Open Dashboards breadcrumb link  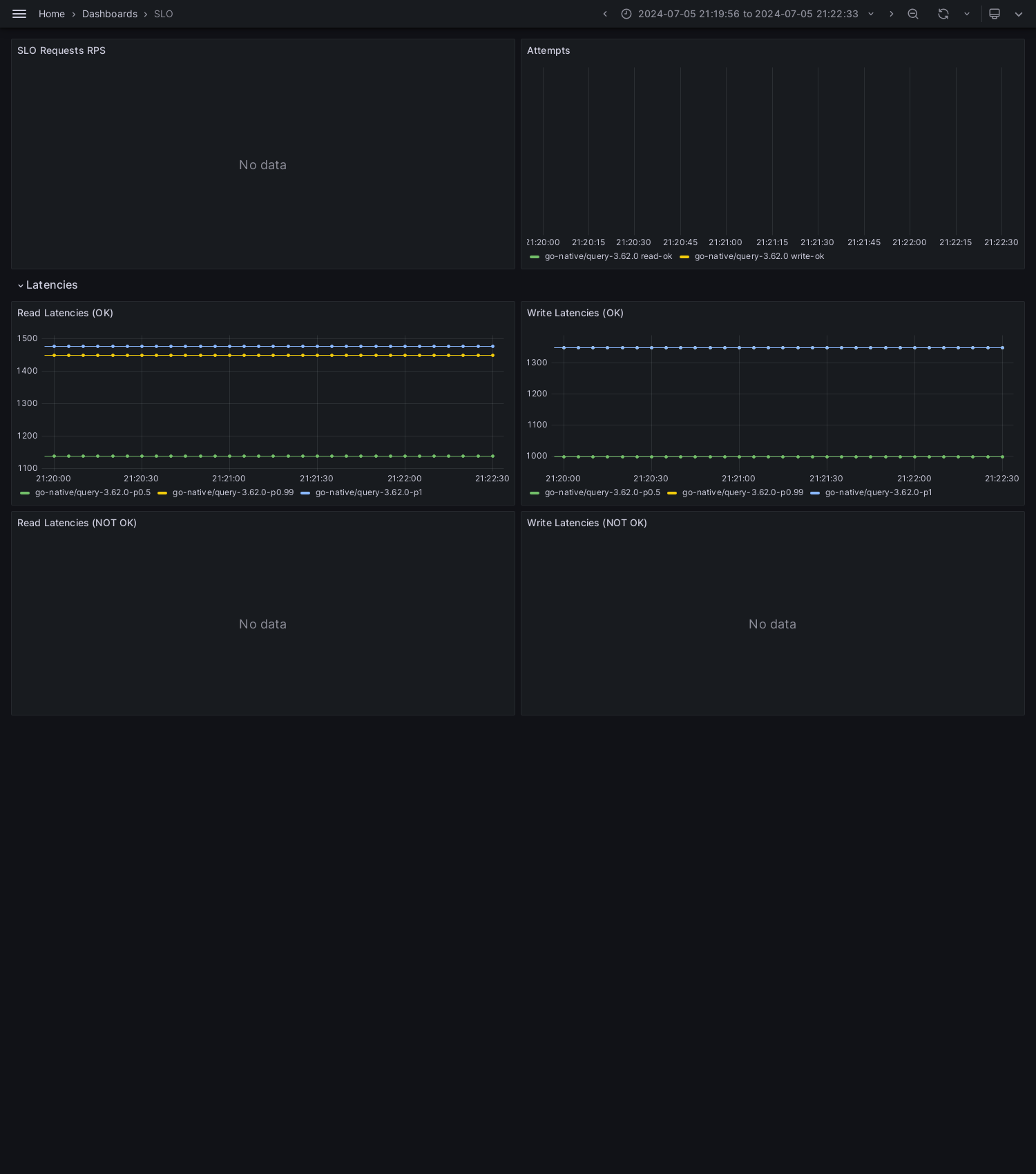click(x=110, y=14)
